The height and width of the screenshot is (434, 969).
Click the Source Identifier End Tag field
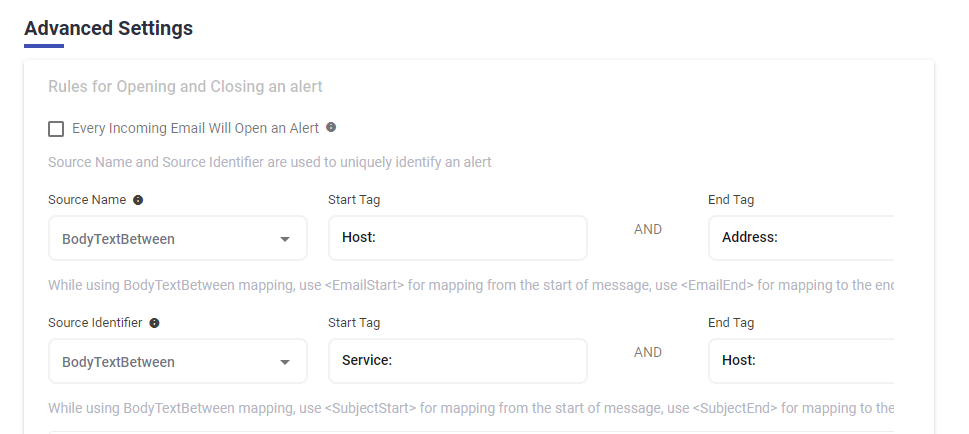click(x=800, y=361)
